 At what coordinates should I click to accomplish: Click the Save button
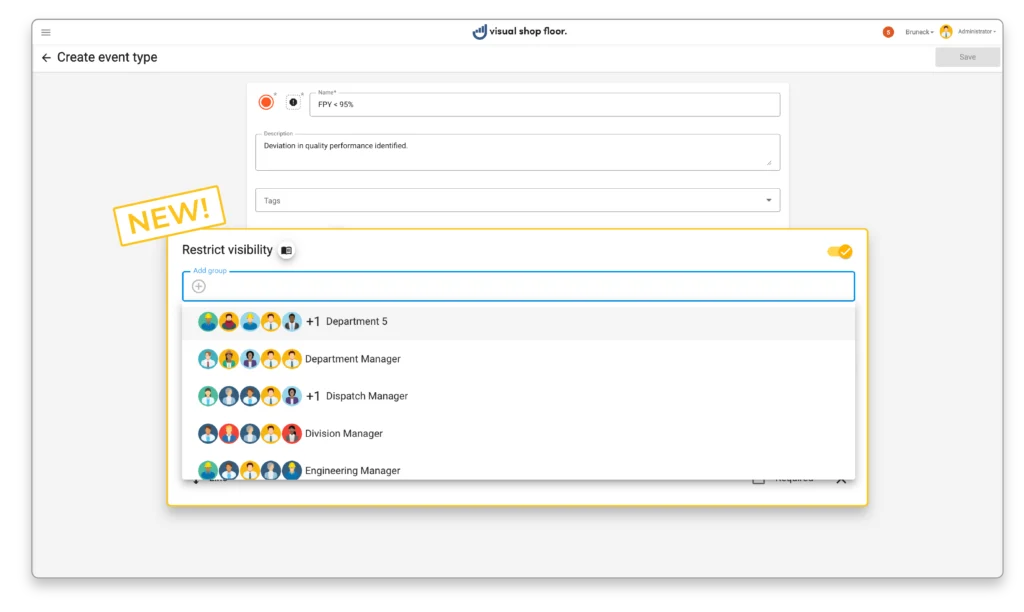tap(967, 57)
